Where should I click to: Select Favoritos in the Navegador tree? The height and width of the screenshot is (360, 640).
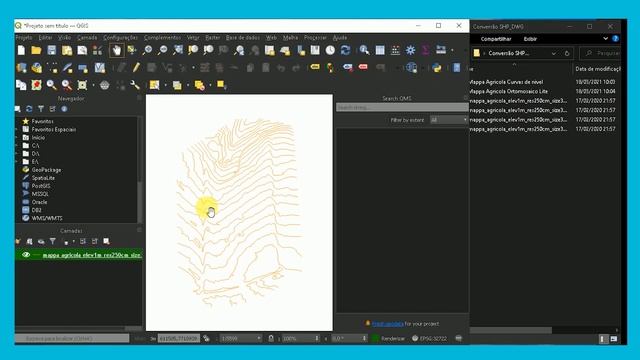(x=42, y=121)
